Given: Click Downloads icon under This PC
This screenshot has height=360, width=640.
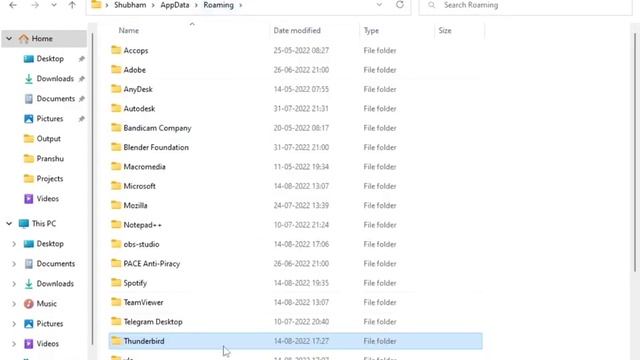Looking at the screenshot, I should 29,284.
